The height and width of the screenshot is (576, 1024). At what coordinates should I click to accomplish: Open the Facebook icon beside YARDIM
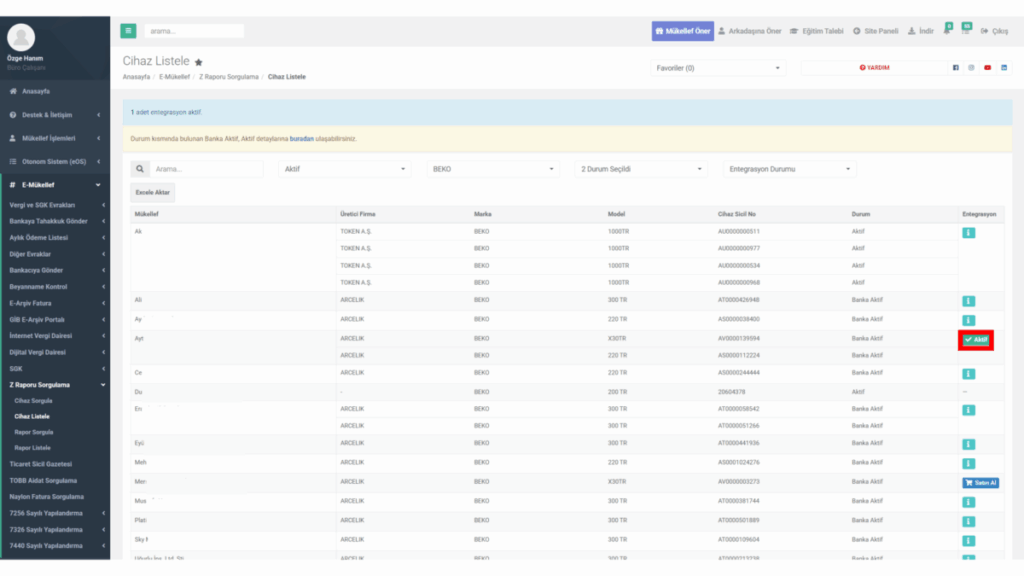pyautogui.click(x=955, y=68)
